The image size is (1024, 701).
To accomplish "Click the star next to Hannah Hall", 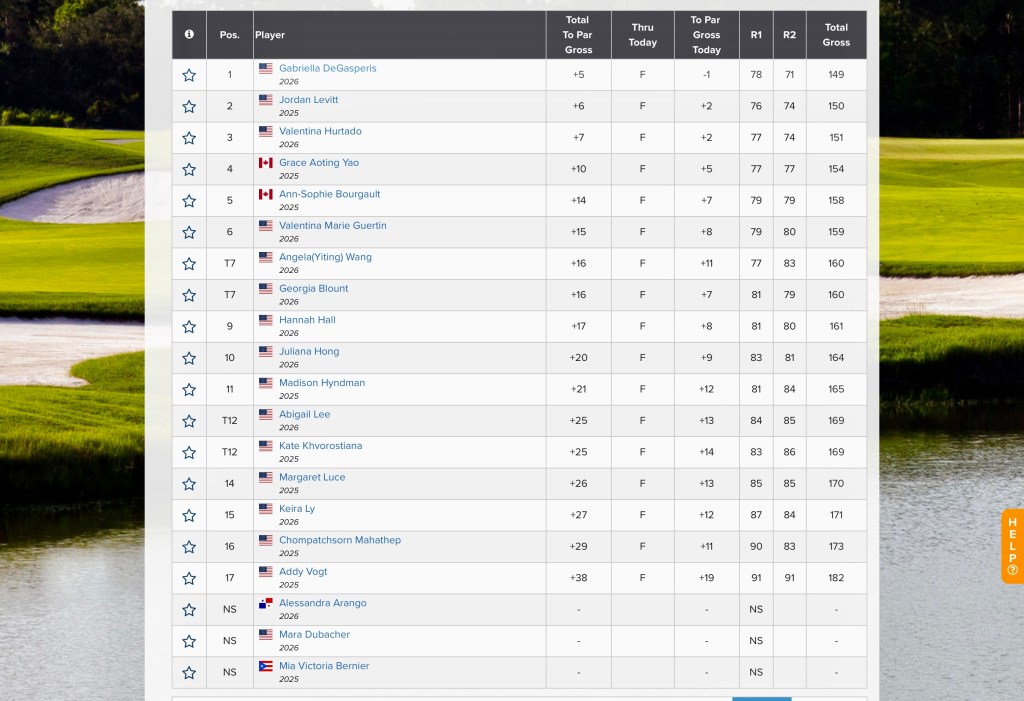I will pos(189,327).
